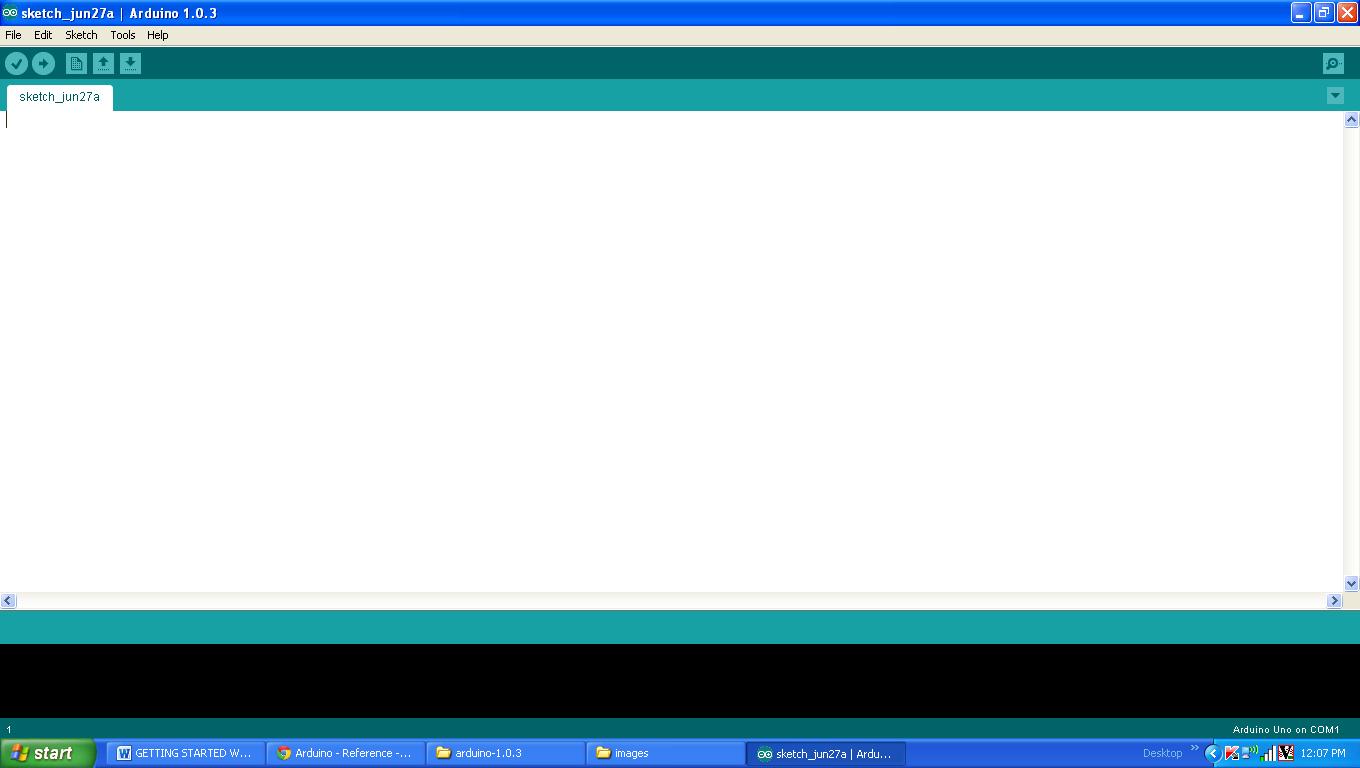
Task: Click the horizontal scrollbar right arrow
Action: [x=1334, y=600]
